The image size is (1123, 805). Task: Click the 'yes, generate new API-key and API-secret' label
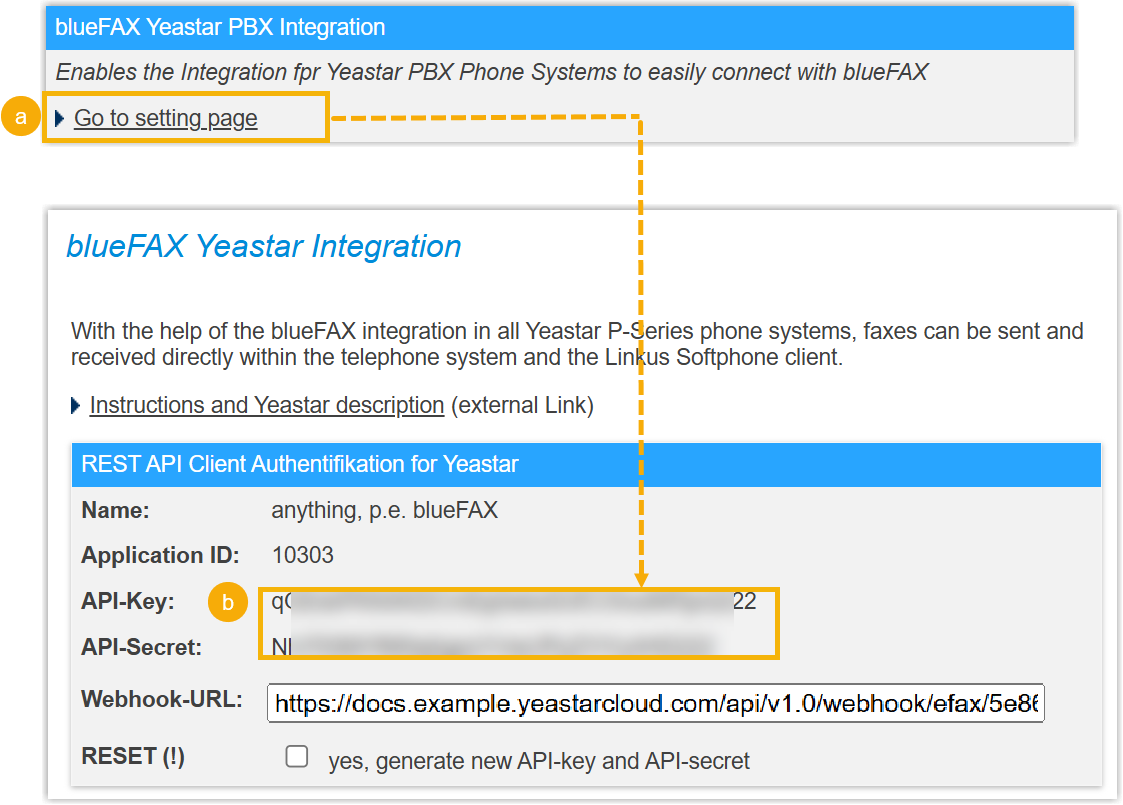click(539, 761)
